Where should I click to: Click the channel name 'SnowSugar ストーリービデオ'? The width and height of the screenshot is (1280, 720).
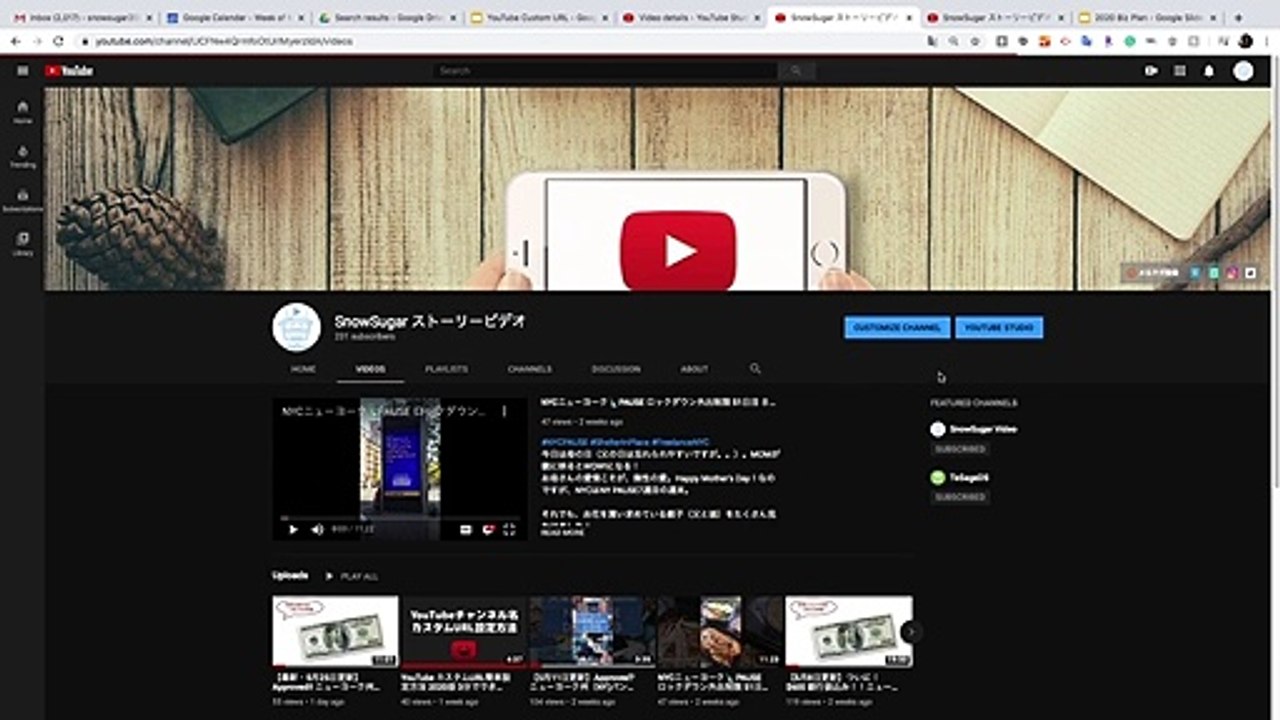(430, 321)
